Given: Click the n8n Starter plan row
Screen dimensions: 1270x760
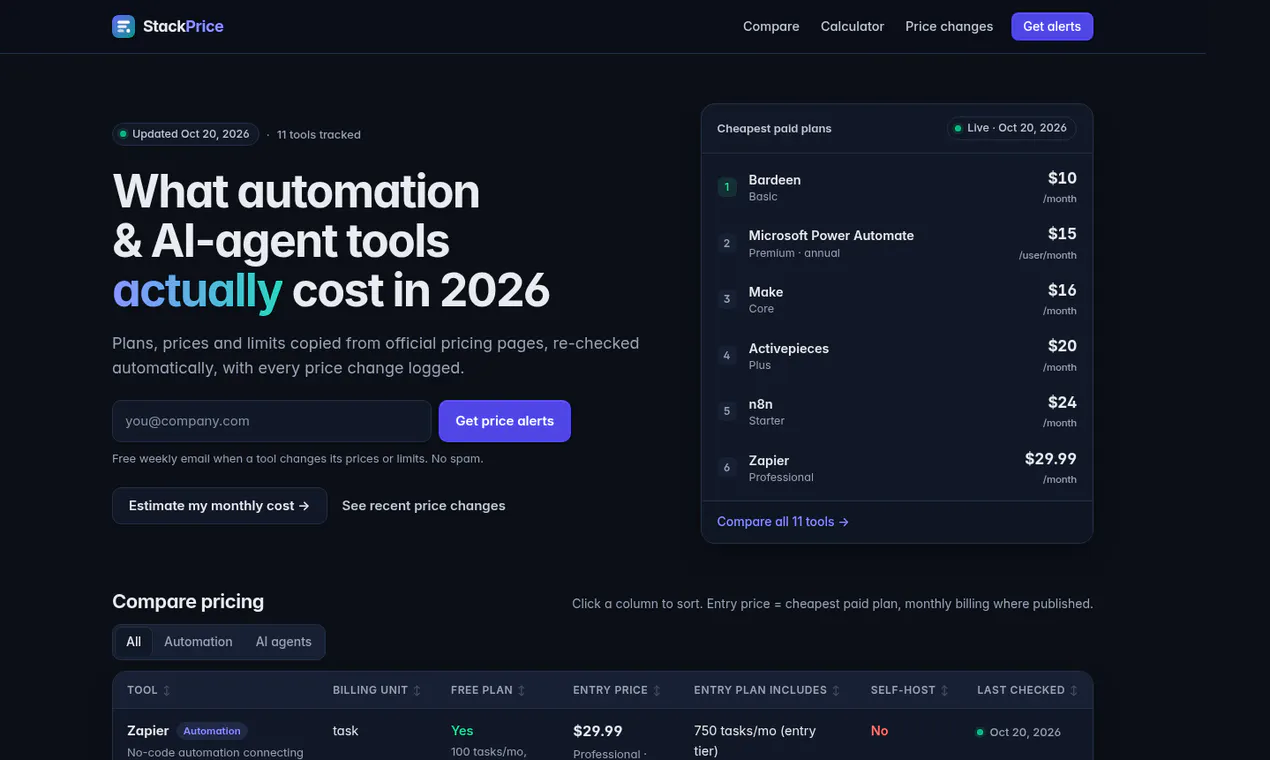Looking at the screenshot, I should pyautogui.click(x=897, y=411).
